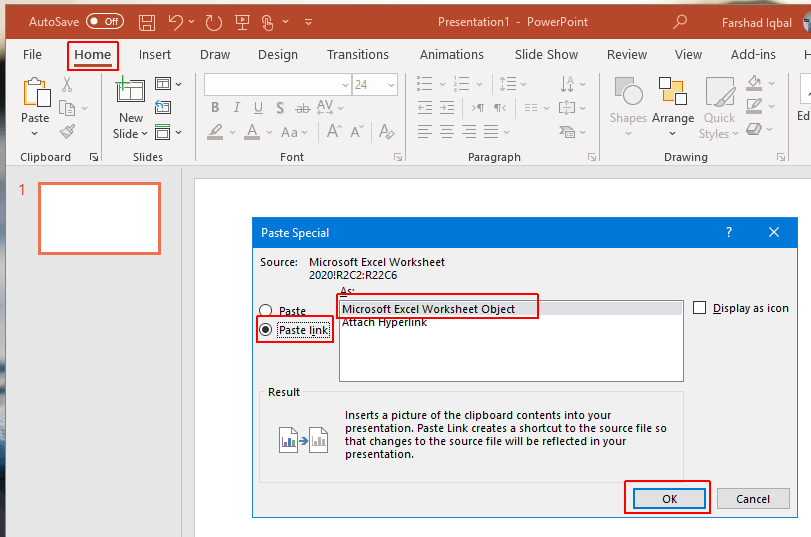Click the Cut scissors icon
Image resolution: width=811 pixels, height=537 pixels.
pos(67,84)
